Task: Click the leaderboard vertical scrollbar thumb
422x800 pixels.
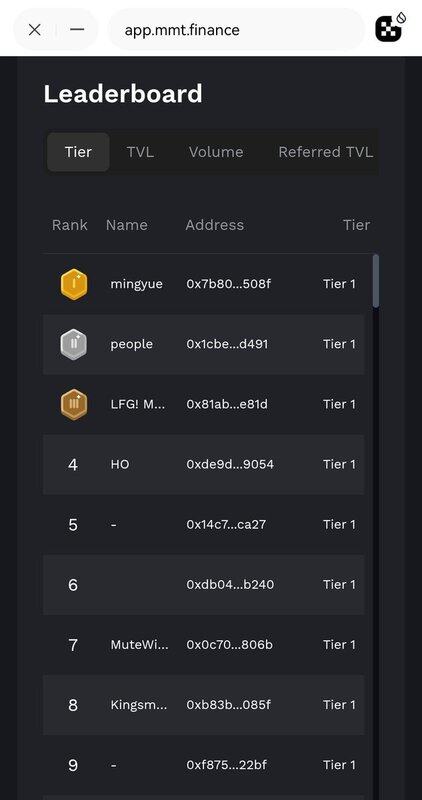Action: tap(376, 281)
